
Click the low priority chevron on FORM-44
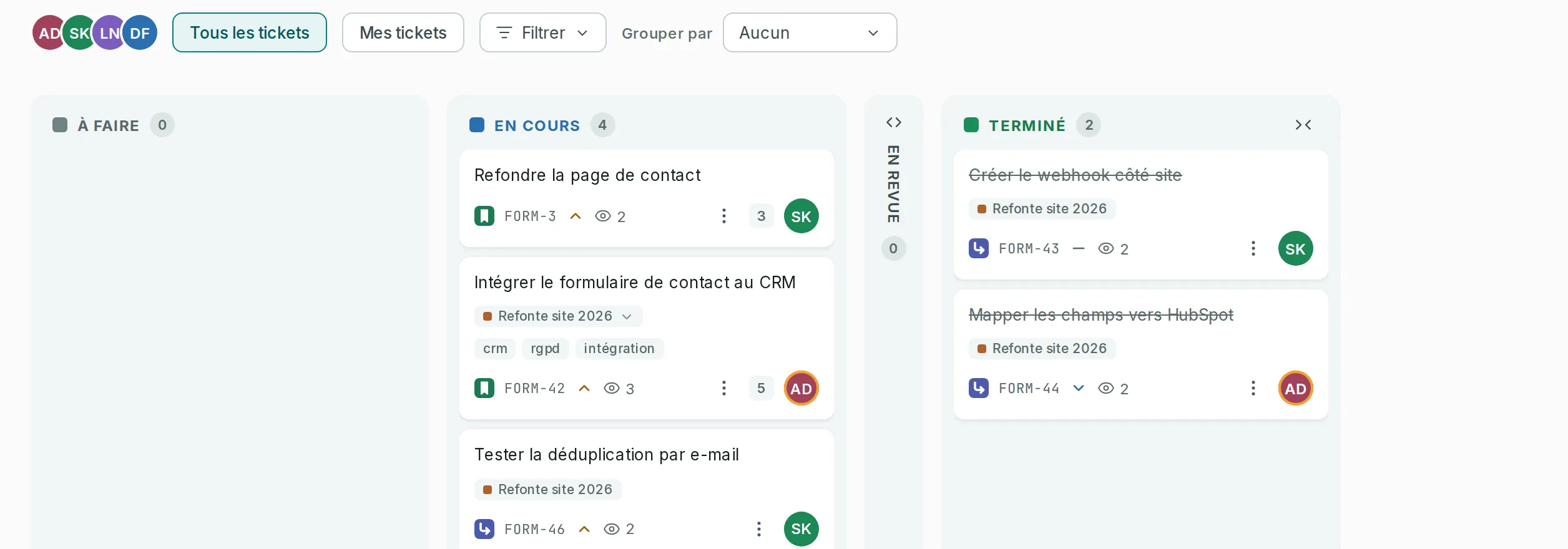(1079, 388)
